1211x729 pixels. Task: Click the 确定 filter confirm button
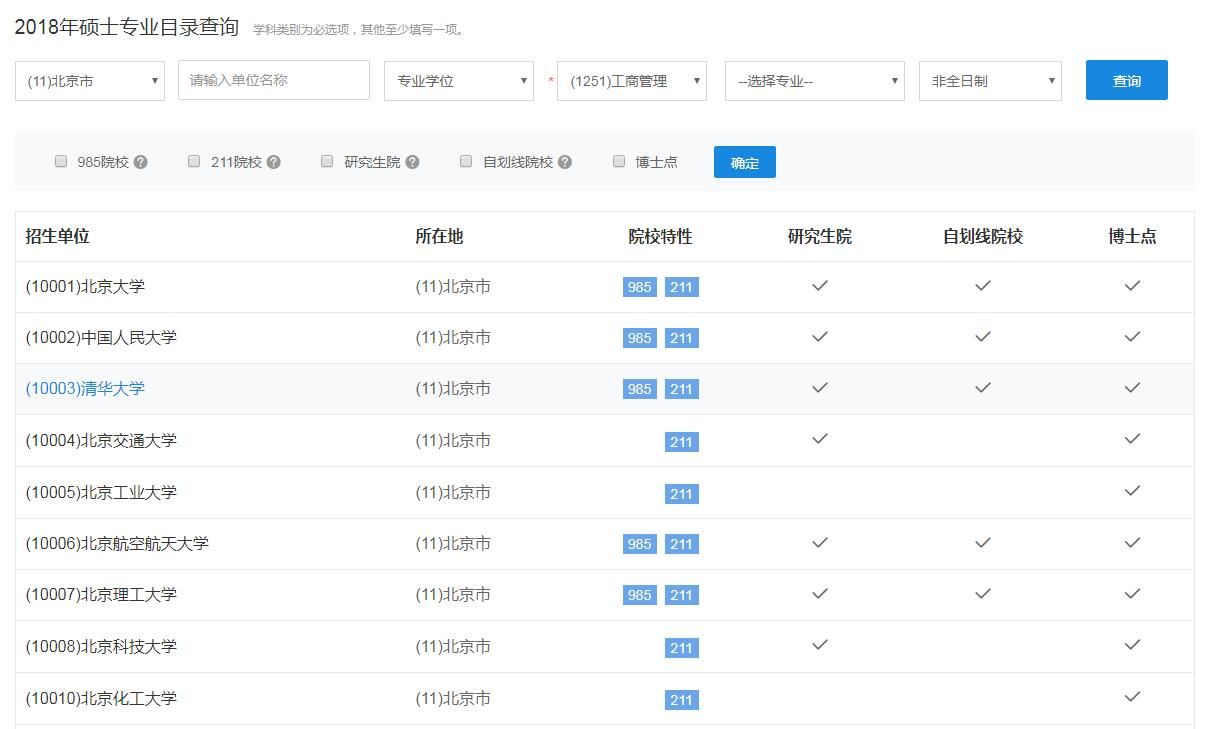(744, 162)
